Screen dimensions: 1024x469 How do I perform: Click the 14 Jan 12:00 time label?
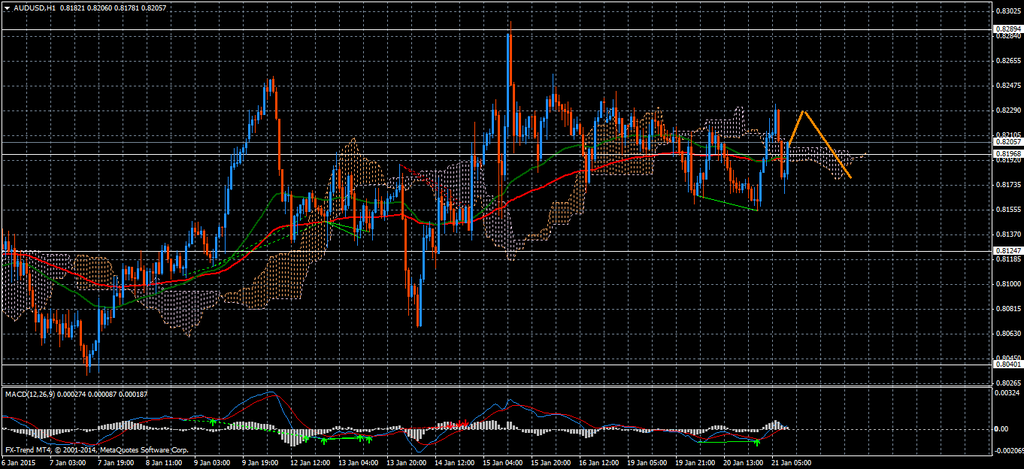[456, 463]
